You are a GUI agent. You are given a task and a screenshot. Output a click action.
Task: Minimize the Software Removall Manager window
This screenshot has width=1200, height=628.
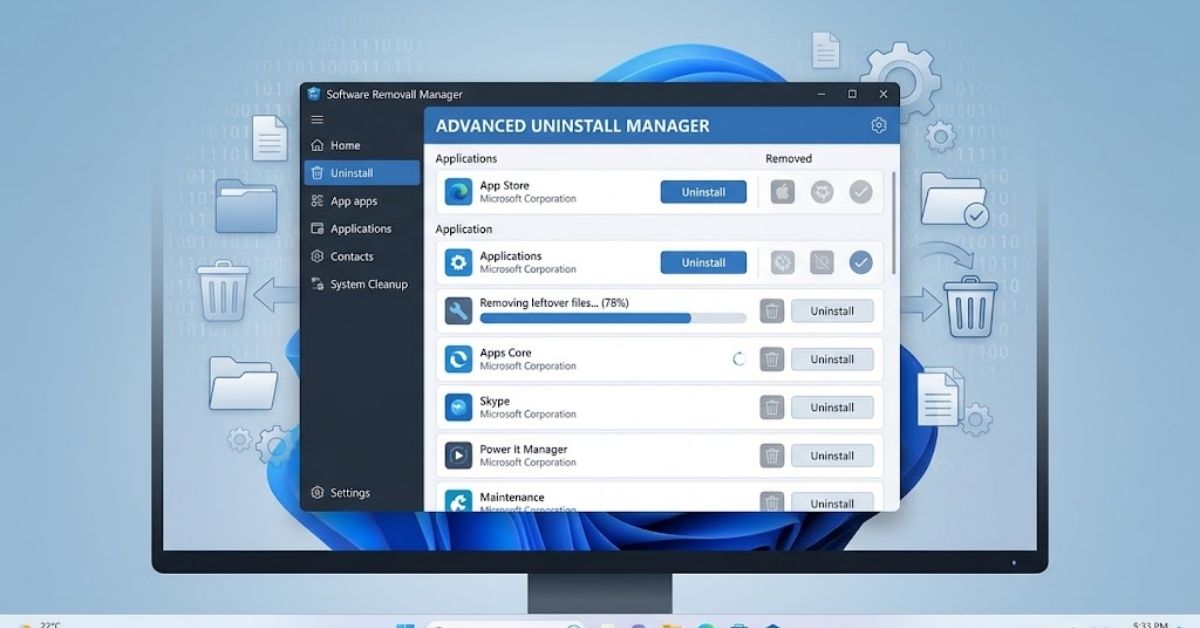coord(822,94)
